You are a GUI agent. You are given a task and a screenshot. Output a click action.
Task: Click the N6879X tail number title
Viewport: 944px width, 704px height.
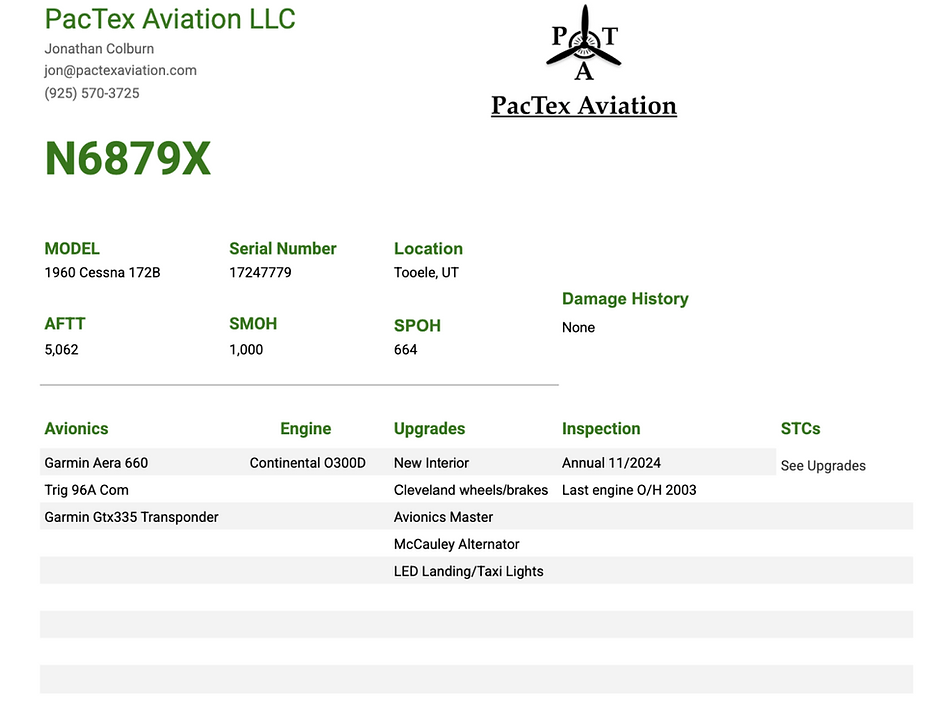pyautogui.click(x=128, y=159)
